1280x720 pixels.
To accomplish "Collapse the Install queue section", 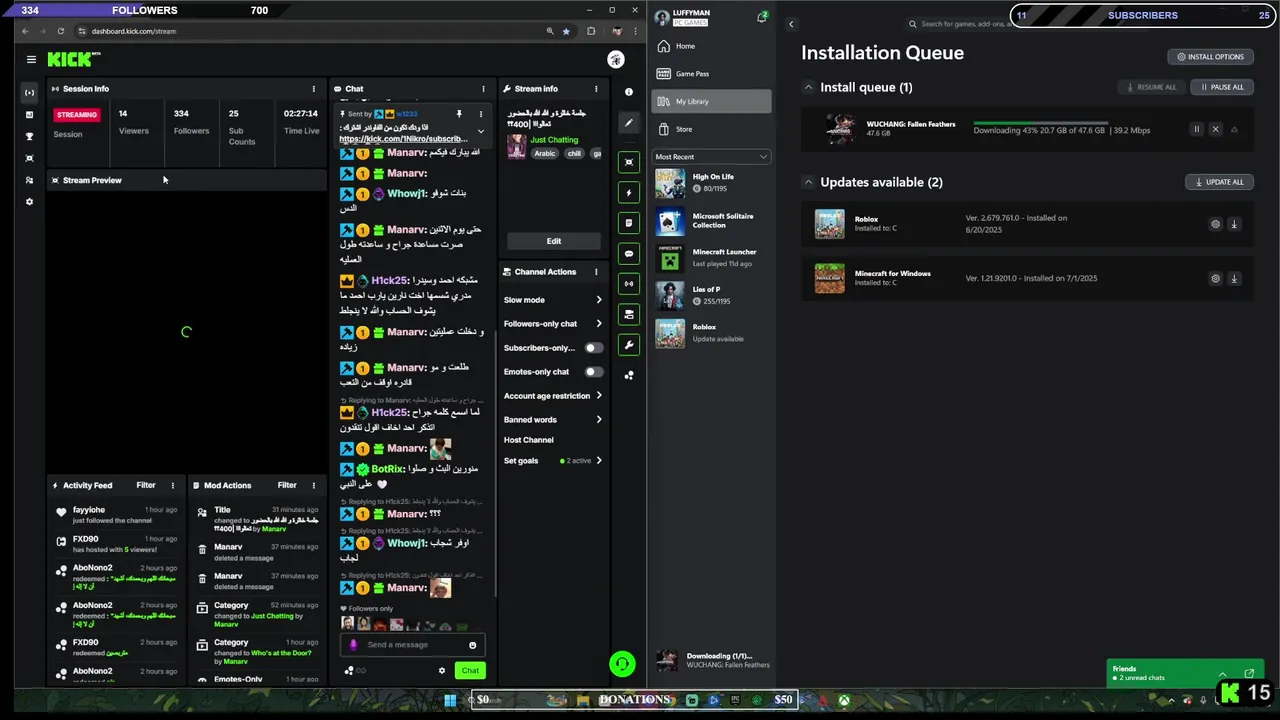I will 808,87.
